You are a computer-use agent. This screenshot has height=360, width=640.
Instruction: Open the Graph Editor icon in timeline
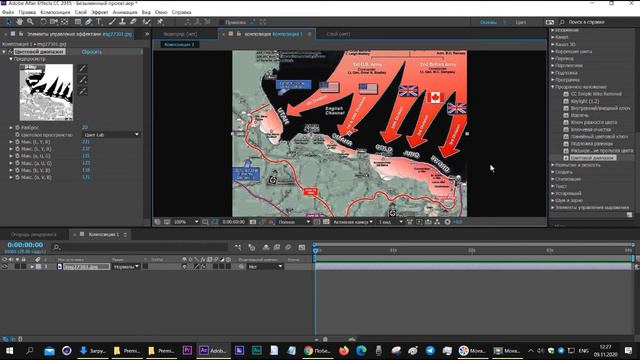302,247
